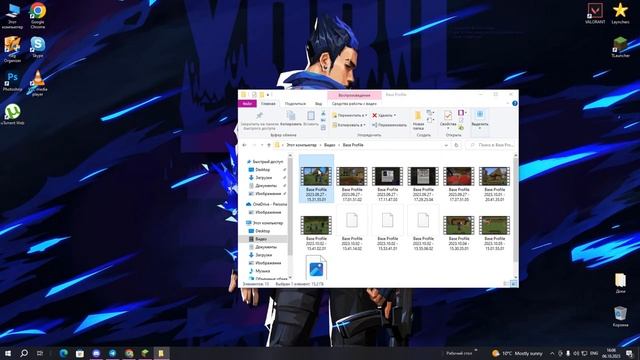The image size is (640, 360).
Task: Open Средства работы с видео tab
Action: pyautogui.click(x=354, y=104)
